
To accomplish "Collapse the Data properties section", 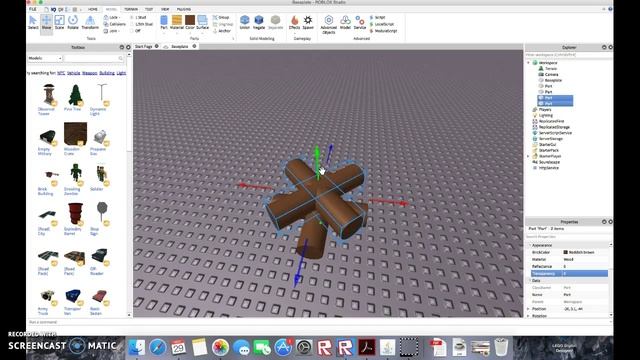I will pyautogui.click(x=530, y=280).
